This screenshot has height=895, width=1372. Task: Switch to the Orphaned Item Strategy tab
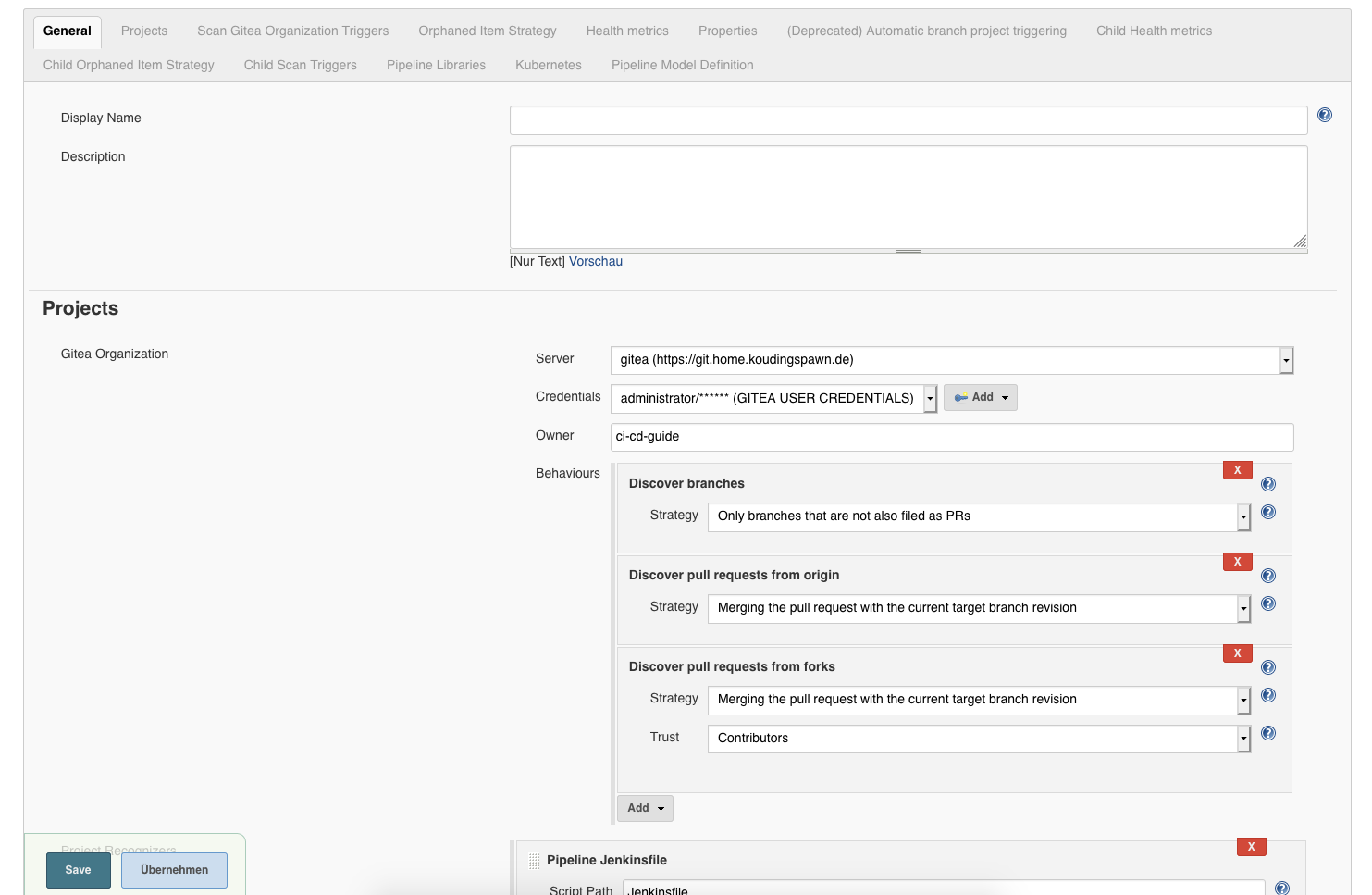[x=487, y=31]
